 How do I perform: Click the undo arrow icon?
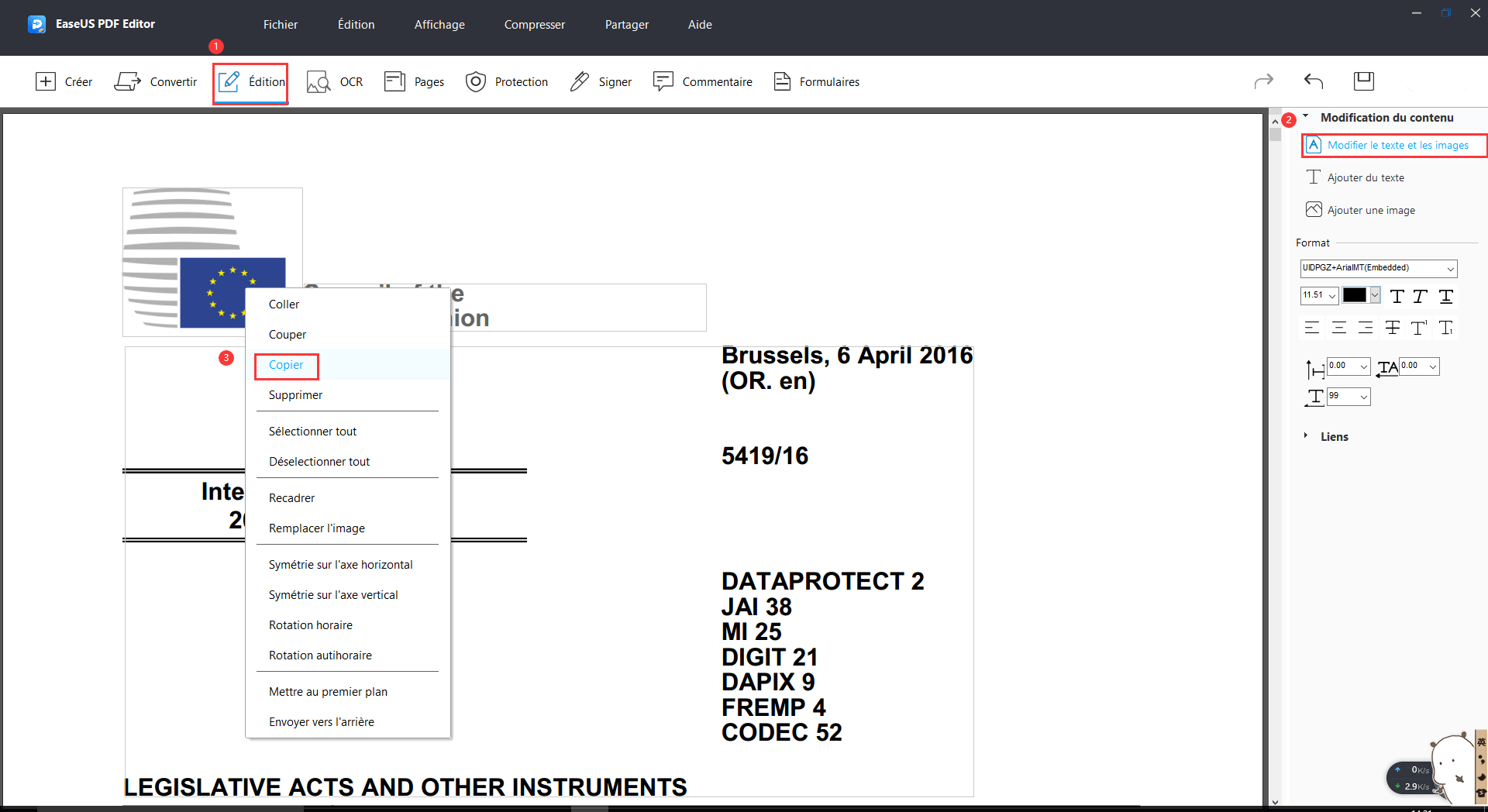(x=1314, y=81)
